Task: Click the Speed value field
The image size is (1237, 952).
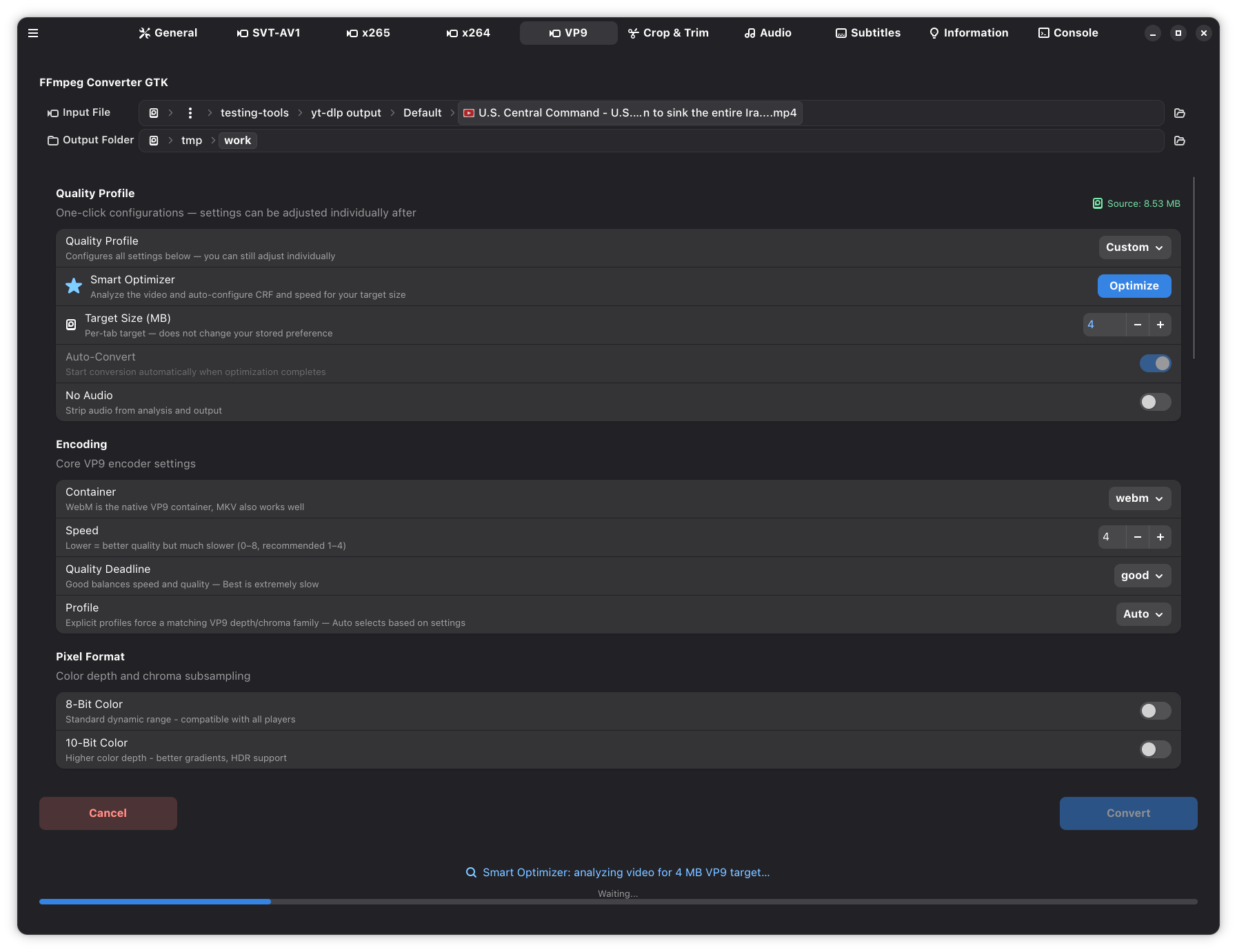Action: (1112, 537)
